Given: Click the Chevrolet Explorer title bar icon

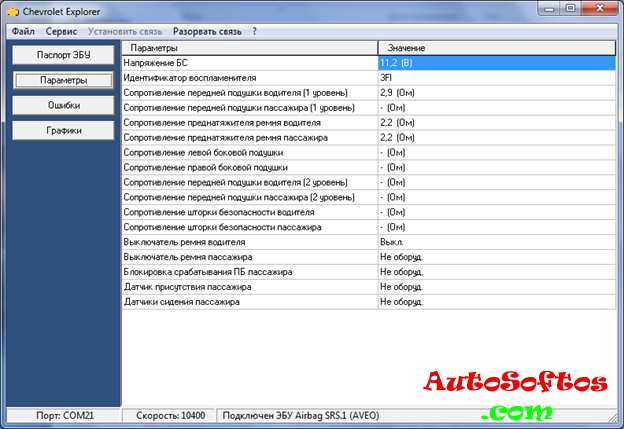Looking at the screenshot, I should coord(13,12).
